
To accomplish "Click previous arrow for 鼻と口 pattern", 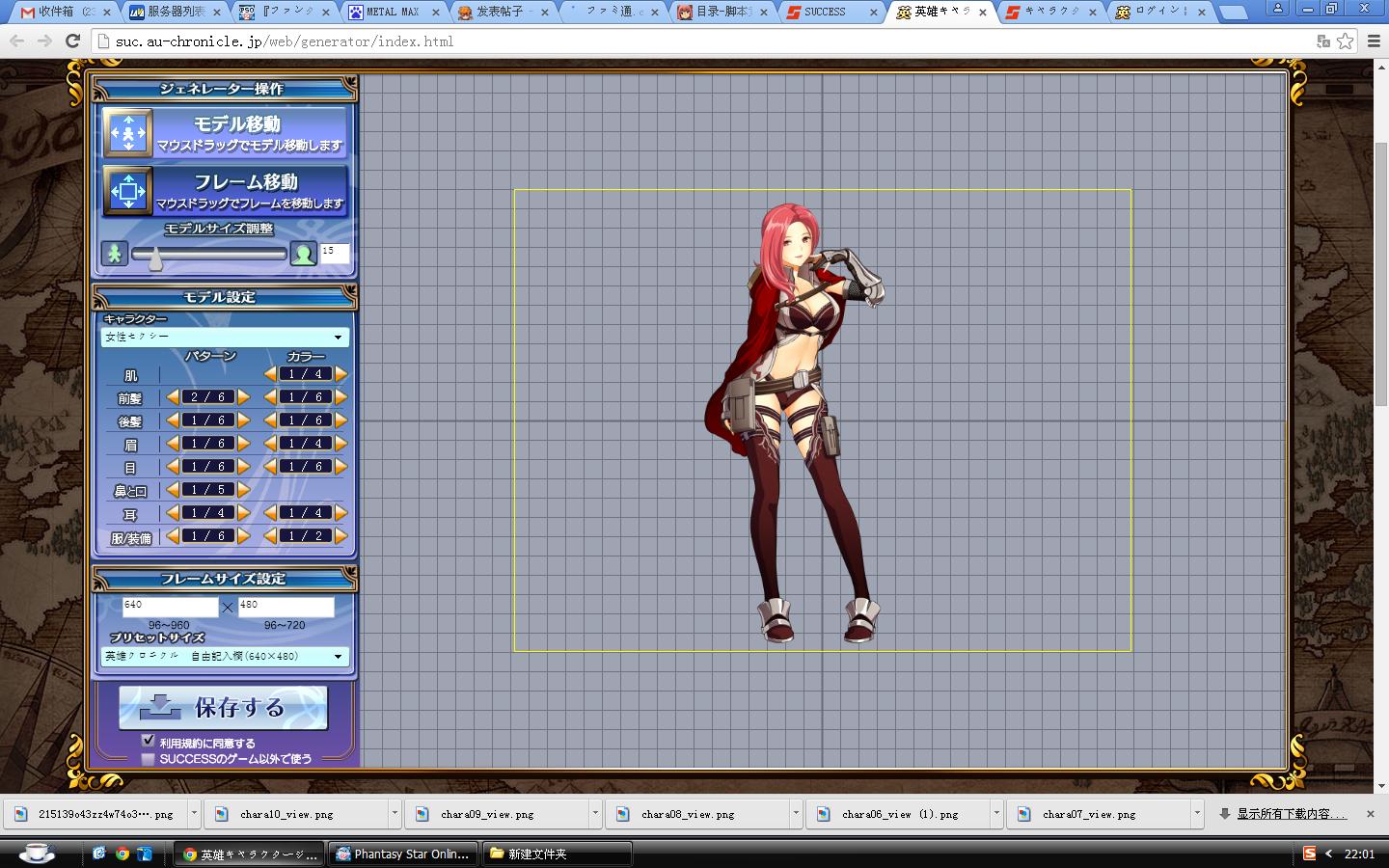I will pos(173,490).
